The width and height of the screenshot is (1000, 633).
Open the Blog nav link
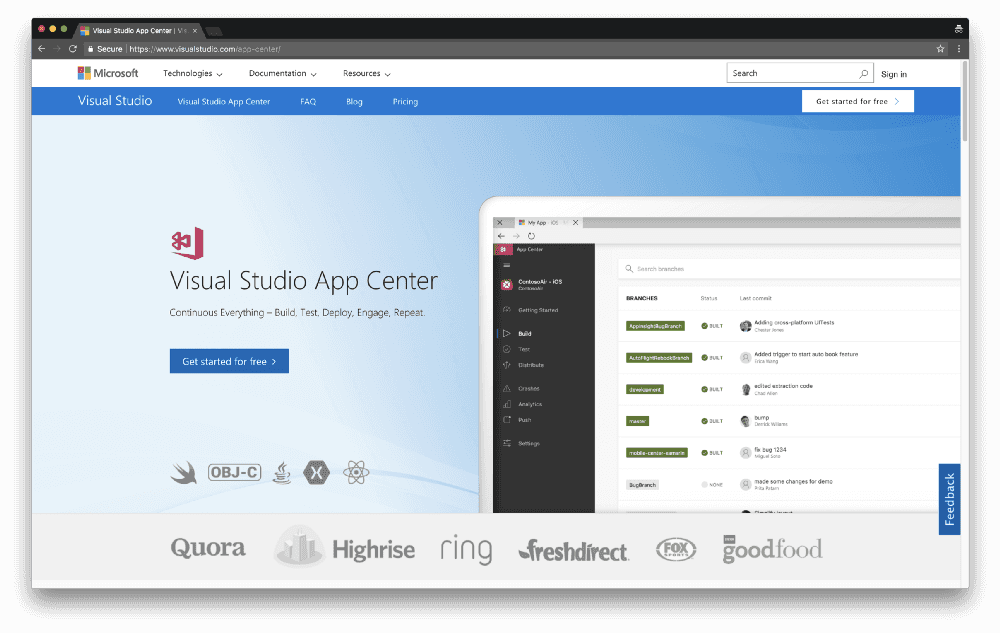point(354,101)
